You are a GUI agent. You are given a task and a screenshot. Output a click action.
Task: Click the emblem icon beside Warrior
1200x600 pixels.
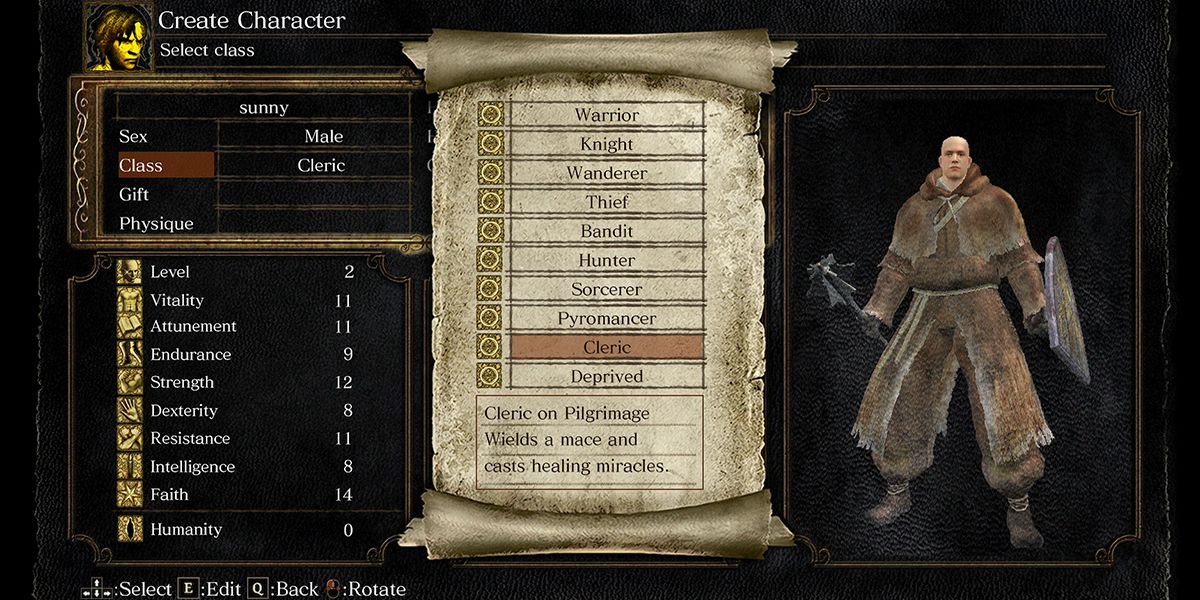[490, 115]
